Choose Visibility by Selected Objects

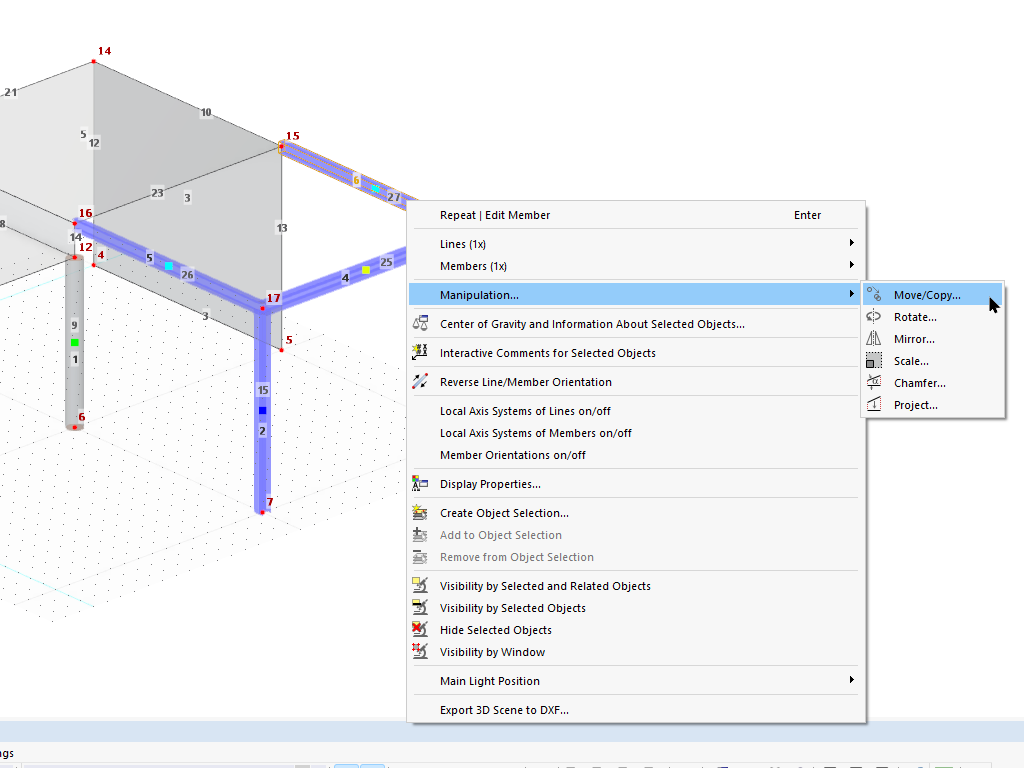pyautogui.click(x=633, y=608)
